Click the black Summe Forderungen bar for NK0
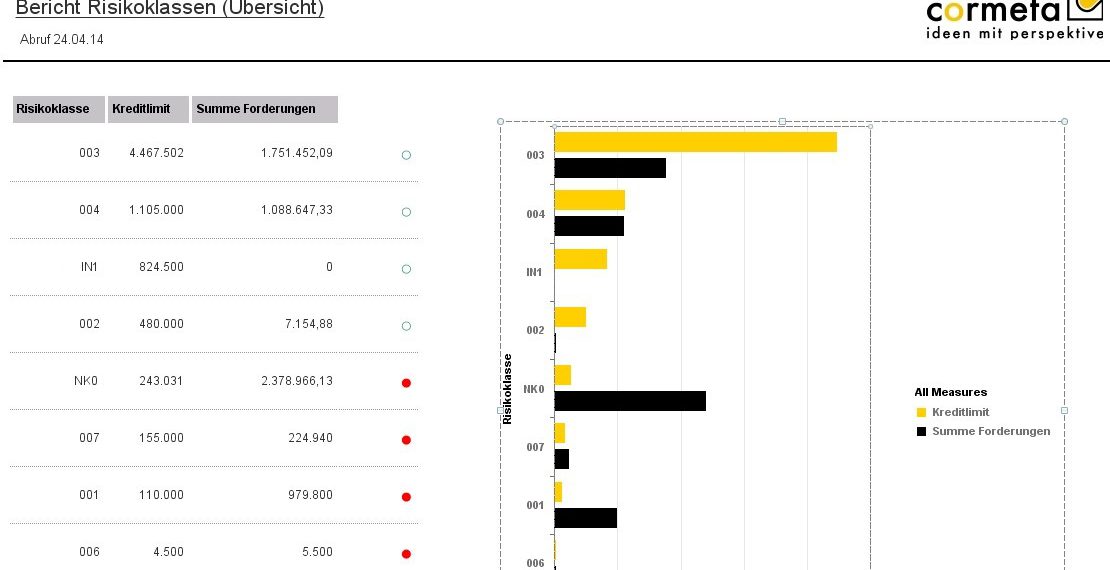 pyautogui.click(x=630, y=401)
